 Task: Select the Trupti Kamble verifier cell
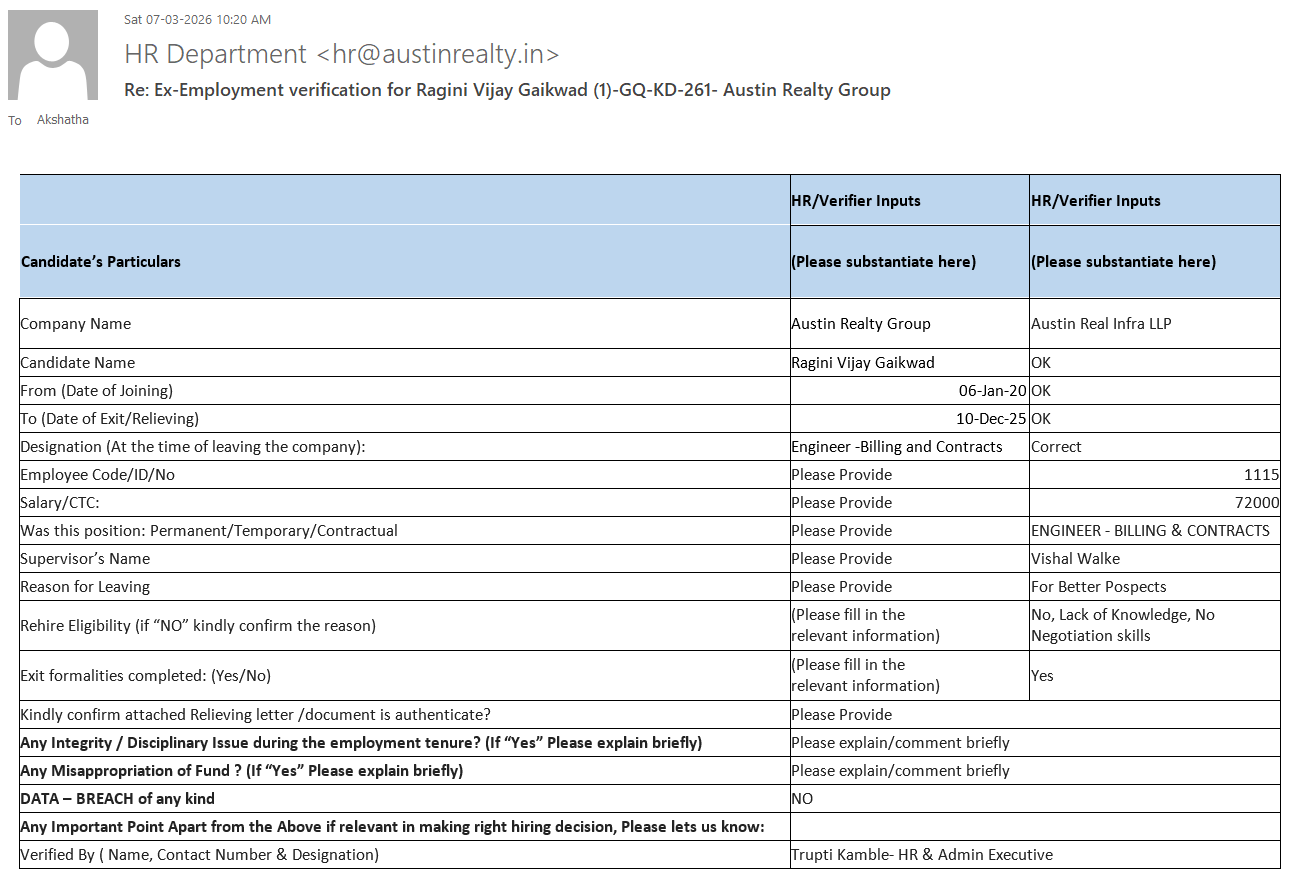(921, 855)
